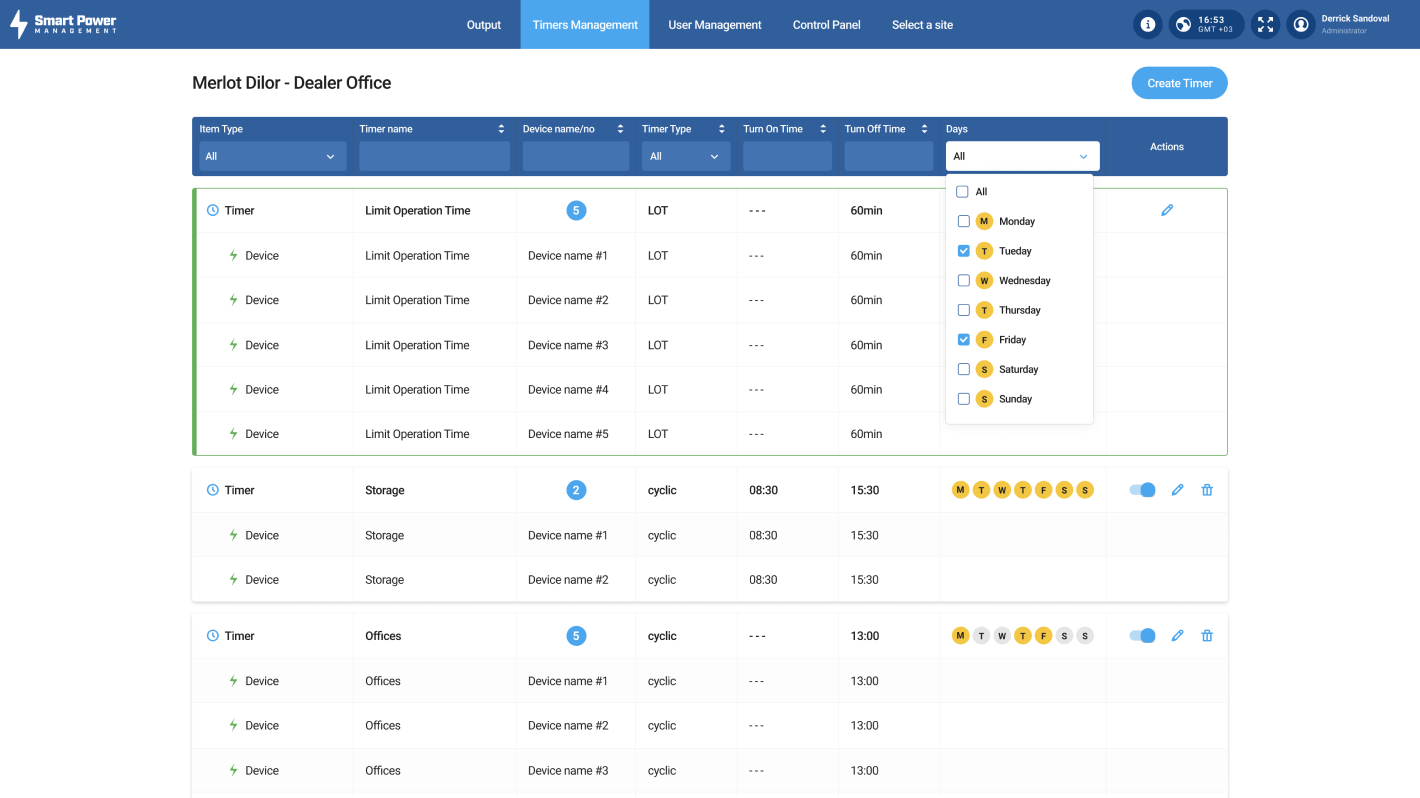Check the Monday checkbox in the Days filter
The height and width of the screenshot is (798, 1420).
[964, 221]
